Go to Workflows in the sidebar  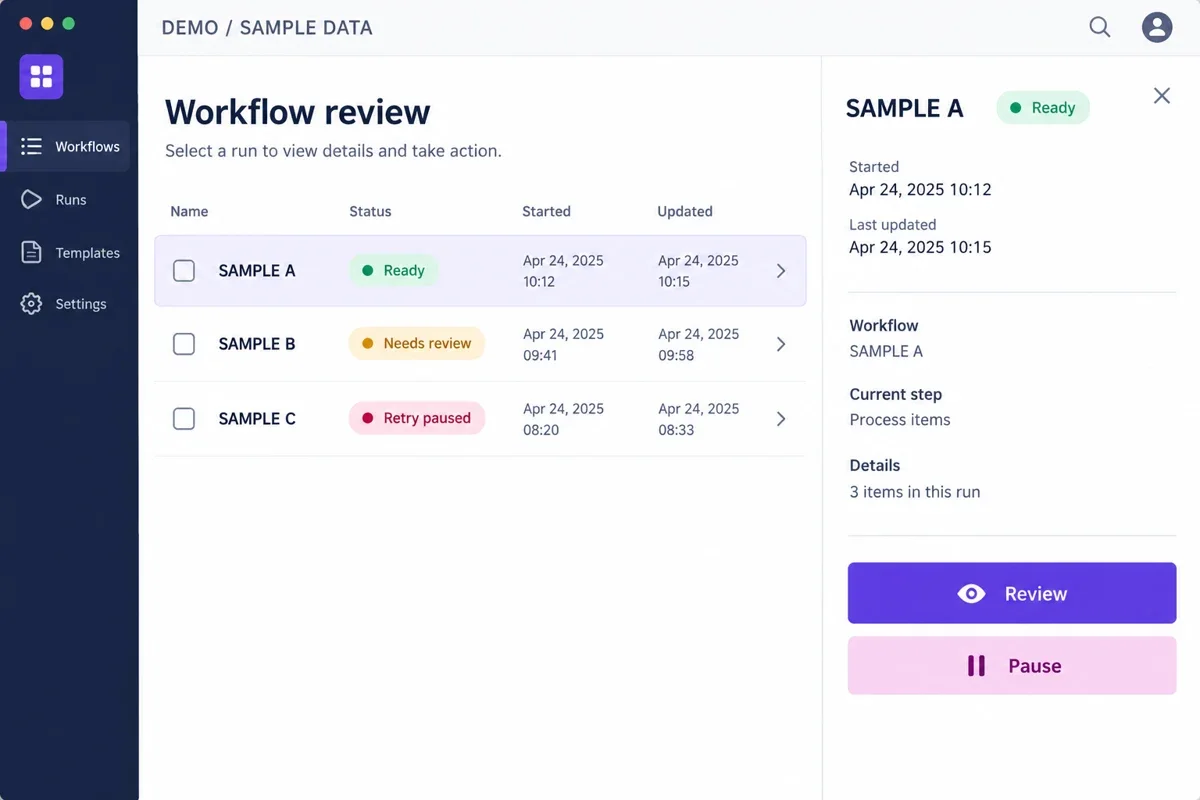coord(67,146)
